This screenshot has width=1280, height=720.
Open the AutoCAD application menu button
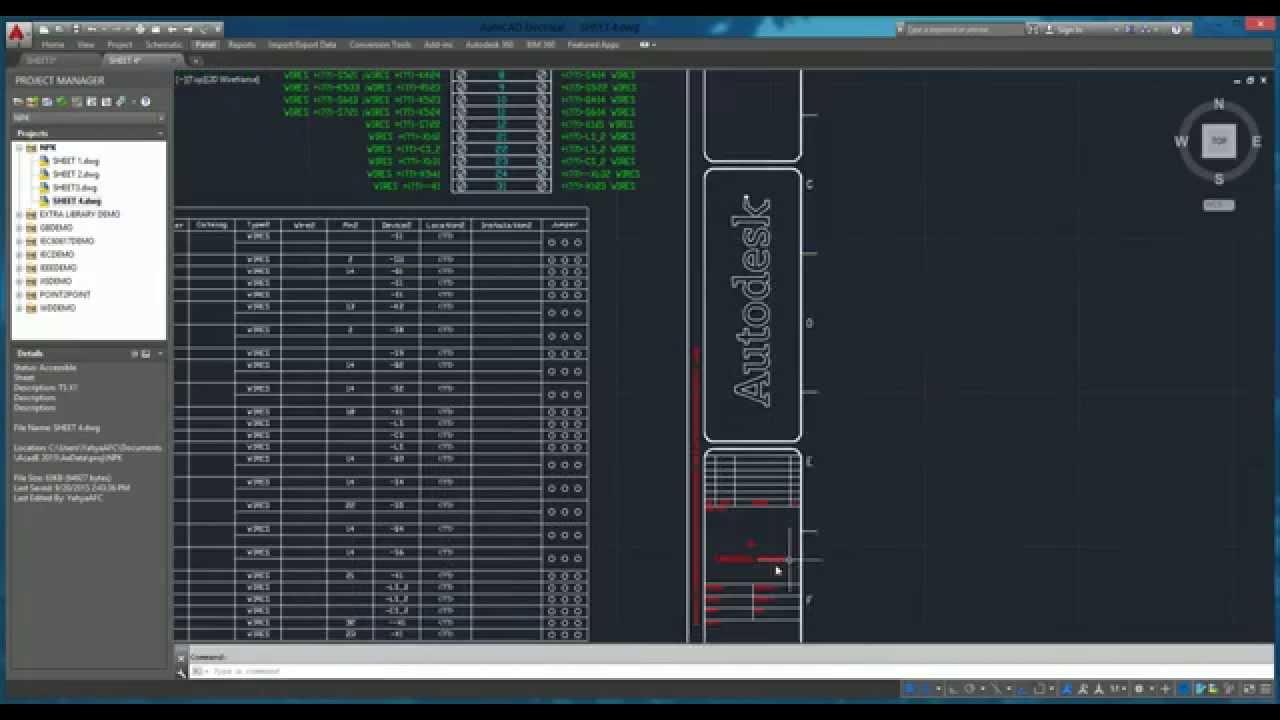pyautogui.click(x=17, y=34)
